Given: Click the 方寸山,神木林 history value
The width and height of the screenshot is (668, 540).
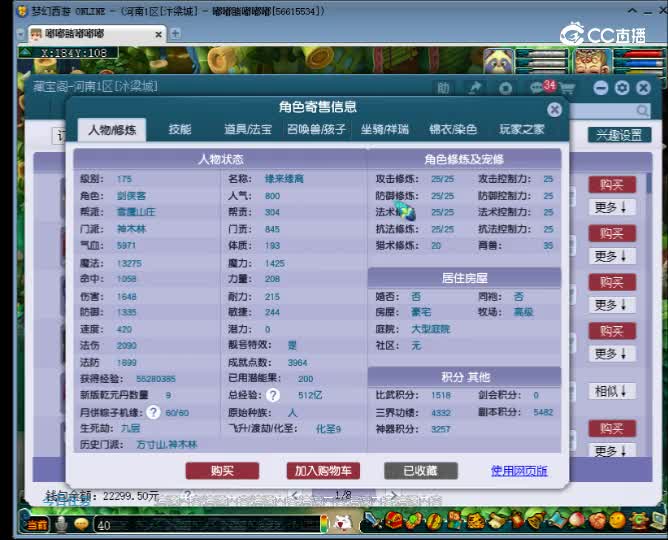Looking at the screenshot, I should tap(167, 445).
